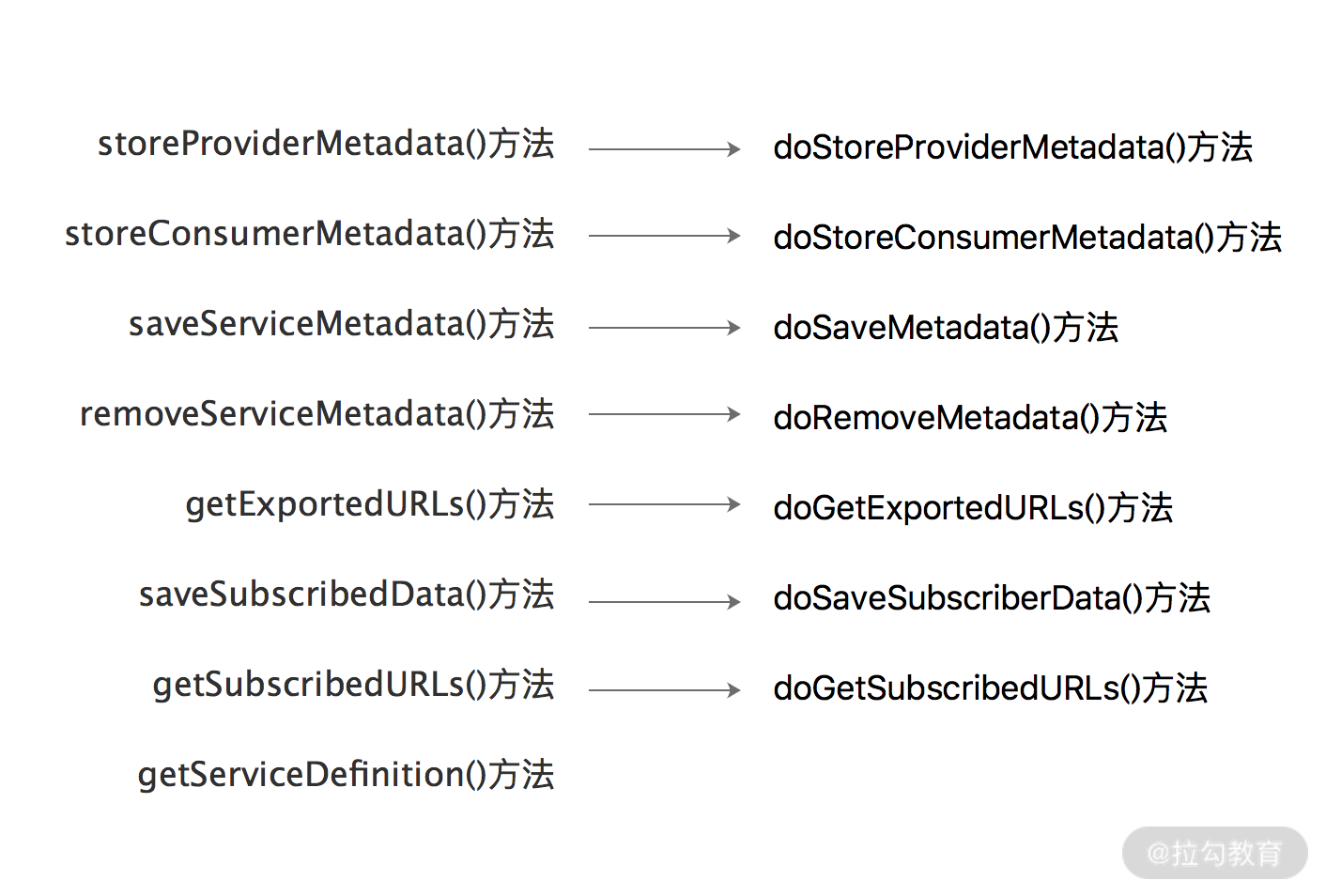The width and height of the screenshot is (1326, 896).
Task: Click the arrow after getSubscribedURLs()
Action: click(x=664, y=690)
